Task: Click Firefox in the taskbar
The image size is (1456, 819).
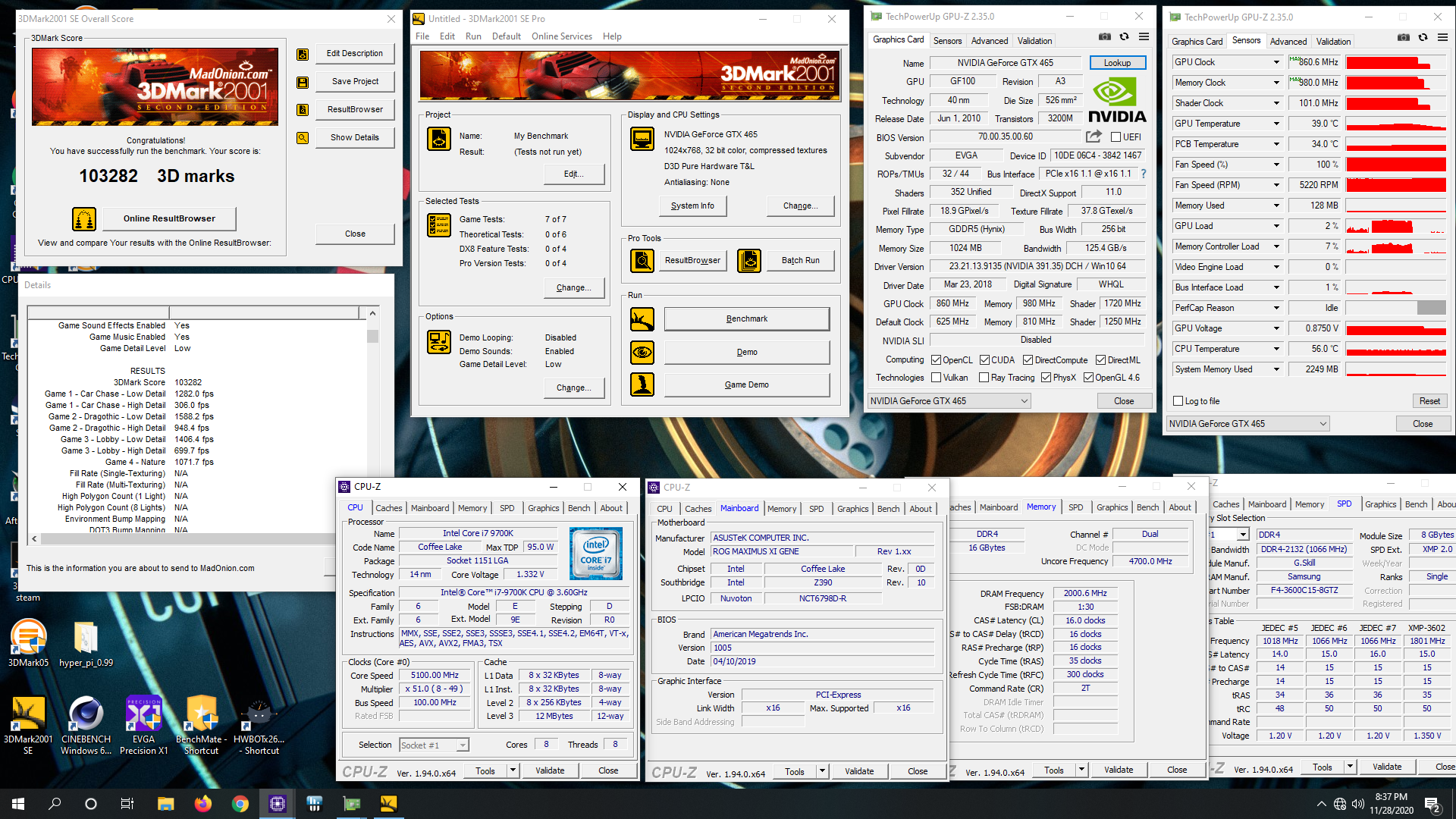Action: (x=202, y=804)
